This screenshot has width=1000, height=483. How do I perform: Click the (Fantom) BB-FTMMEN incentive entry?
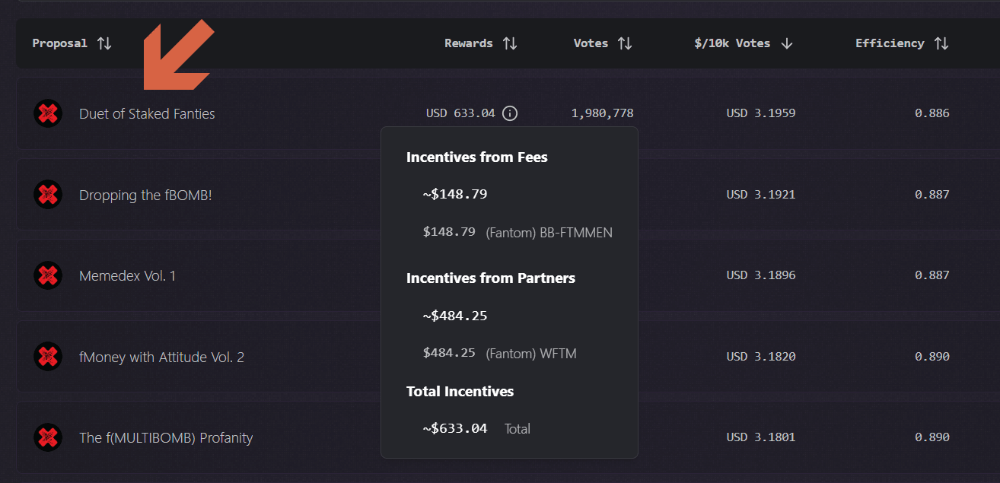pos(517,232)
